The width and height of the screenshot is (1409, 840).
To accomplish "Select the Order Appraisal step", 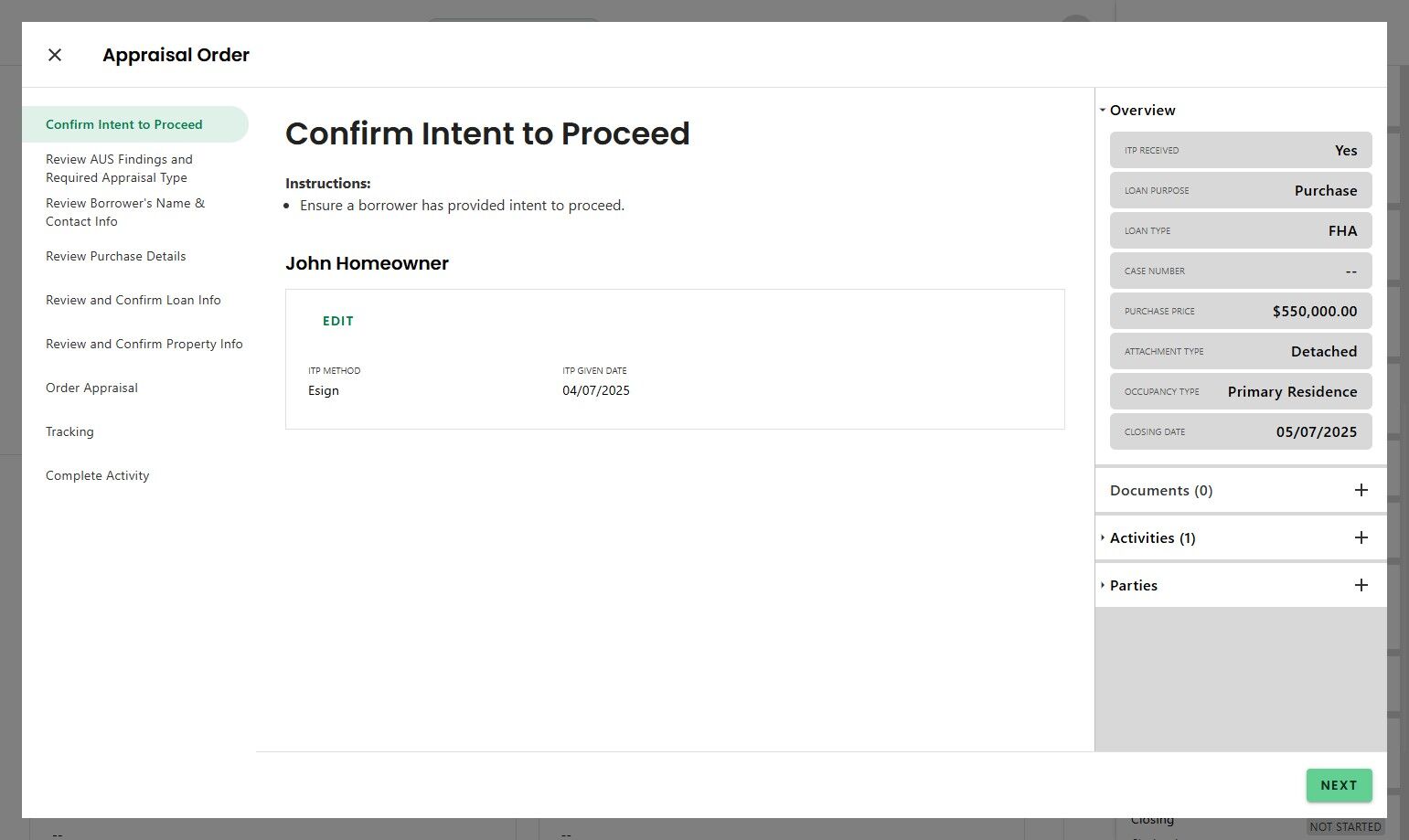I will click(91, 388).
